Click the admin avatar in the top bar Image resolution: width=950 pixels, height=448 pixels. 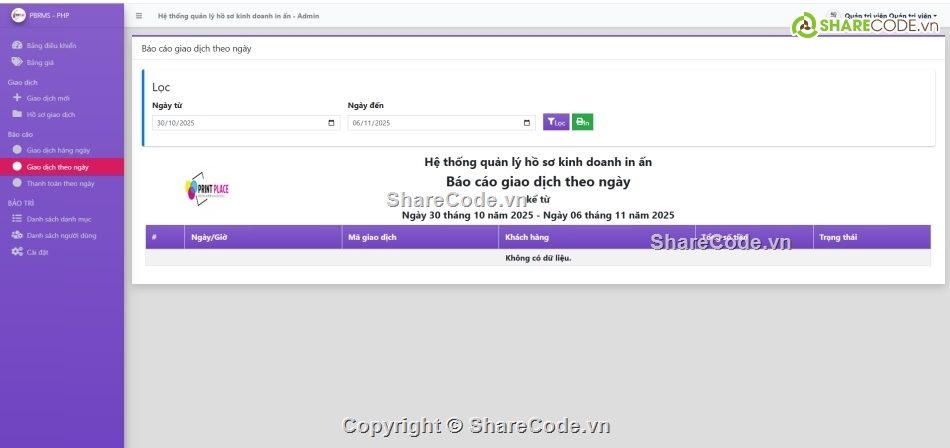(834, 15)
